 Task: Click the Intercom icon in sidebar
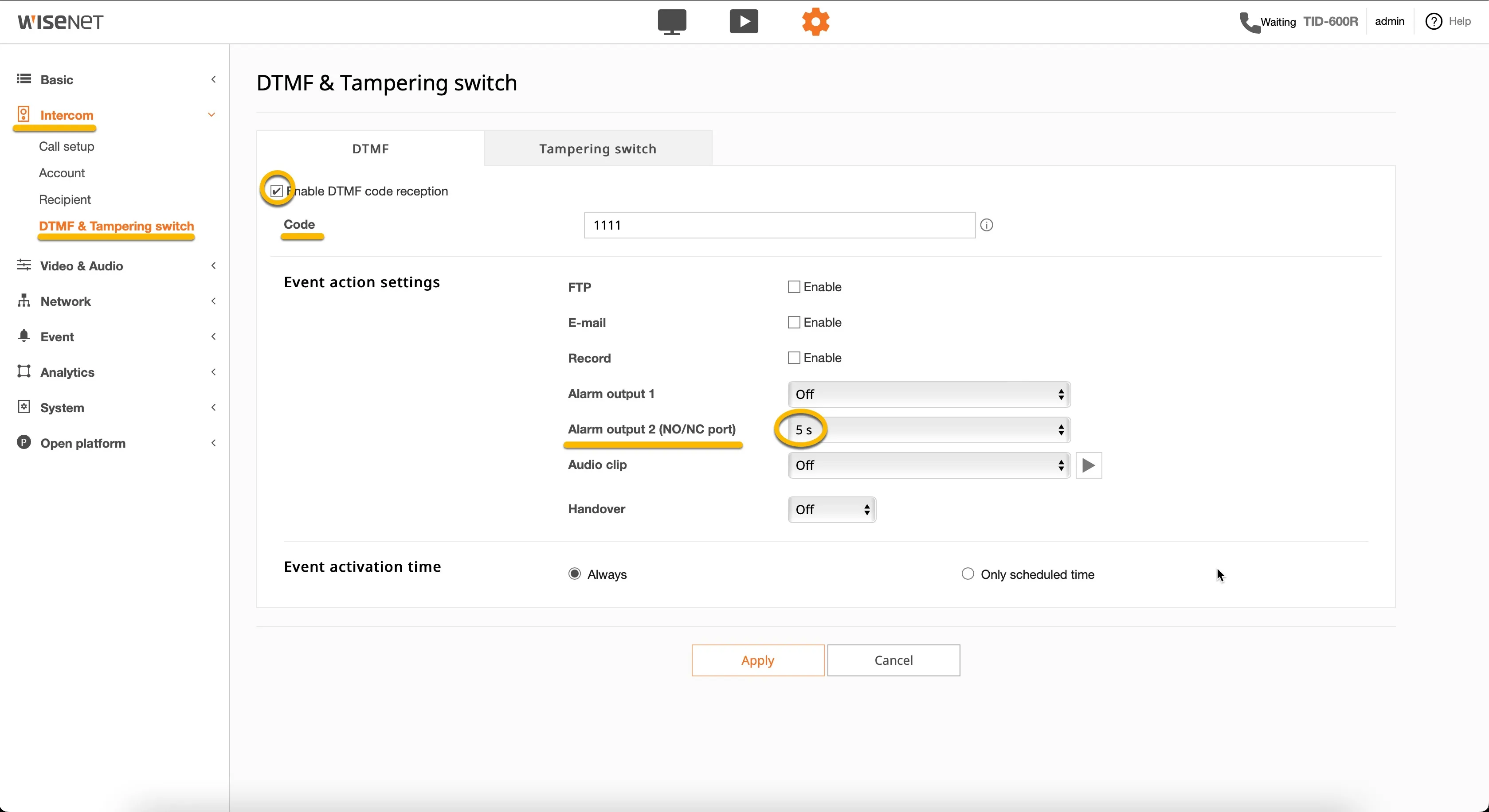coord(24,114)
